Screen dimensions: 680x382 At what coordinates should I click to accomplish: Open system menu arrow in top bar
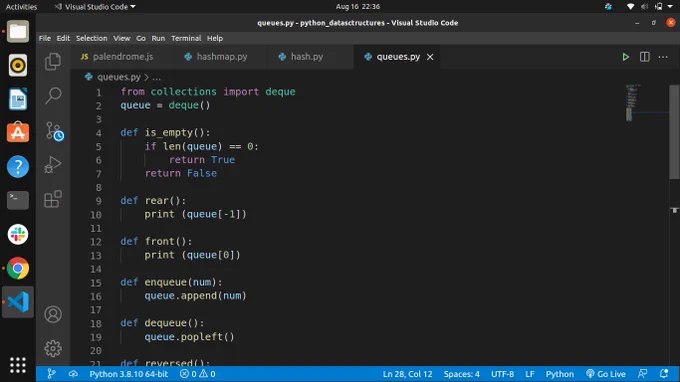point(670,7)
